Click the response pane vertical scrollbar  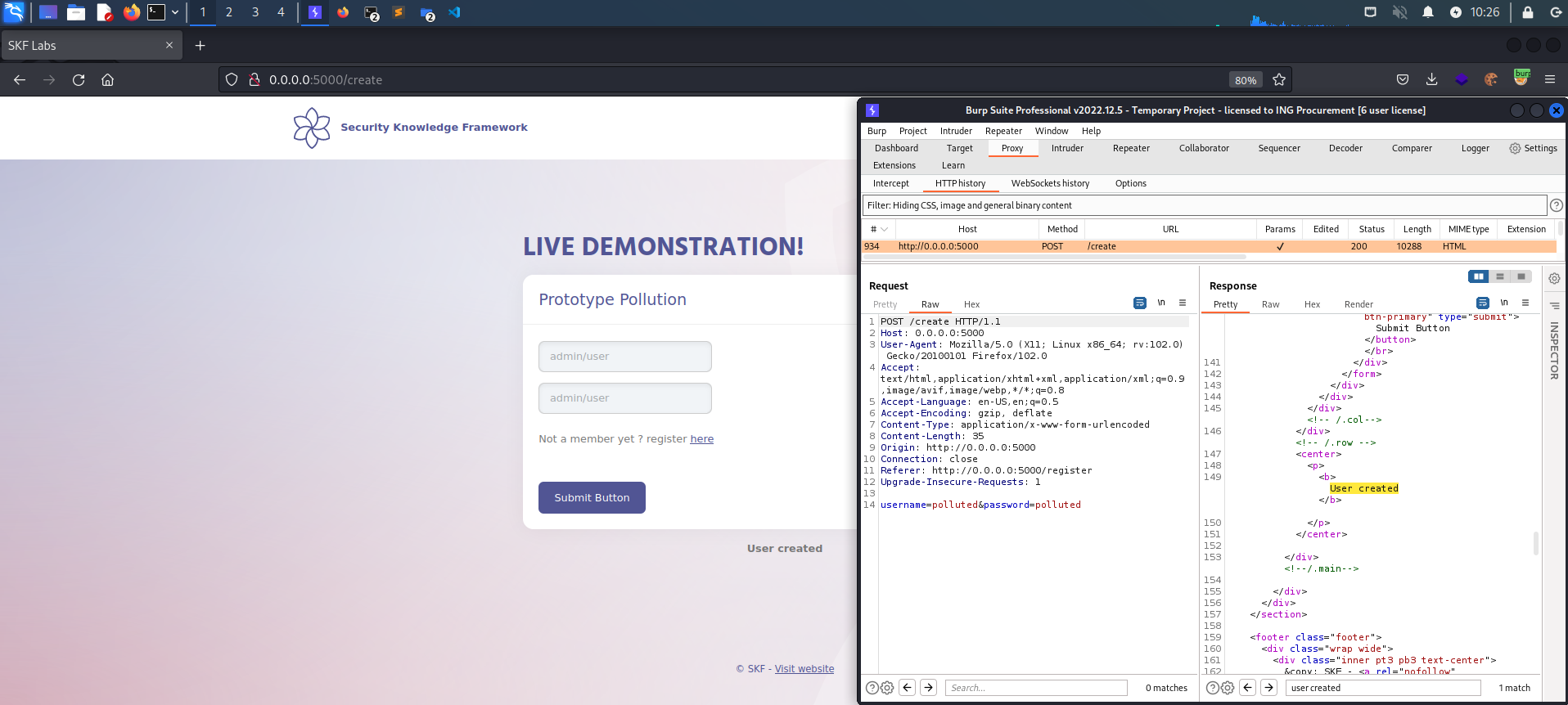1535,542
